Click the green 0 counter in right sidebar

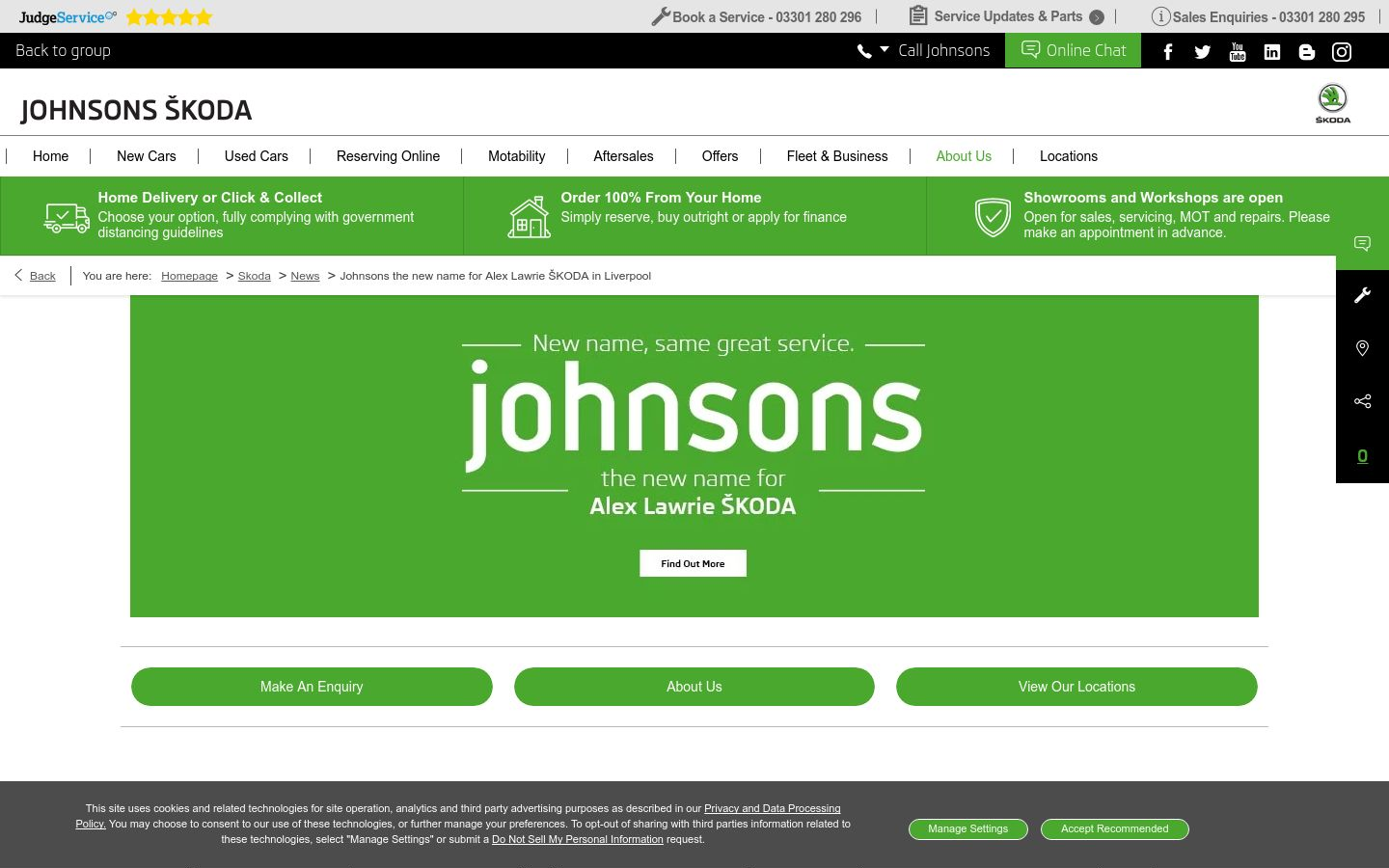(x=1362, y=456)
